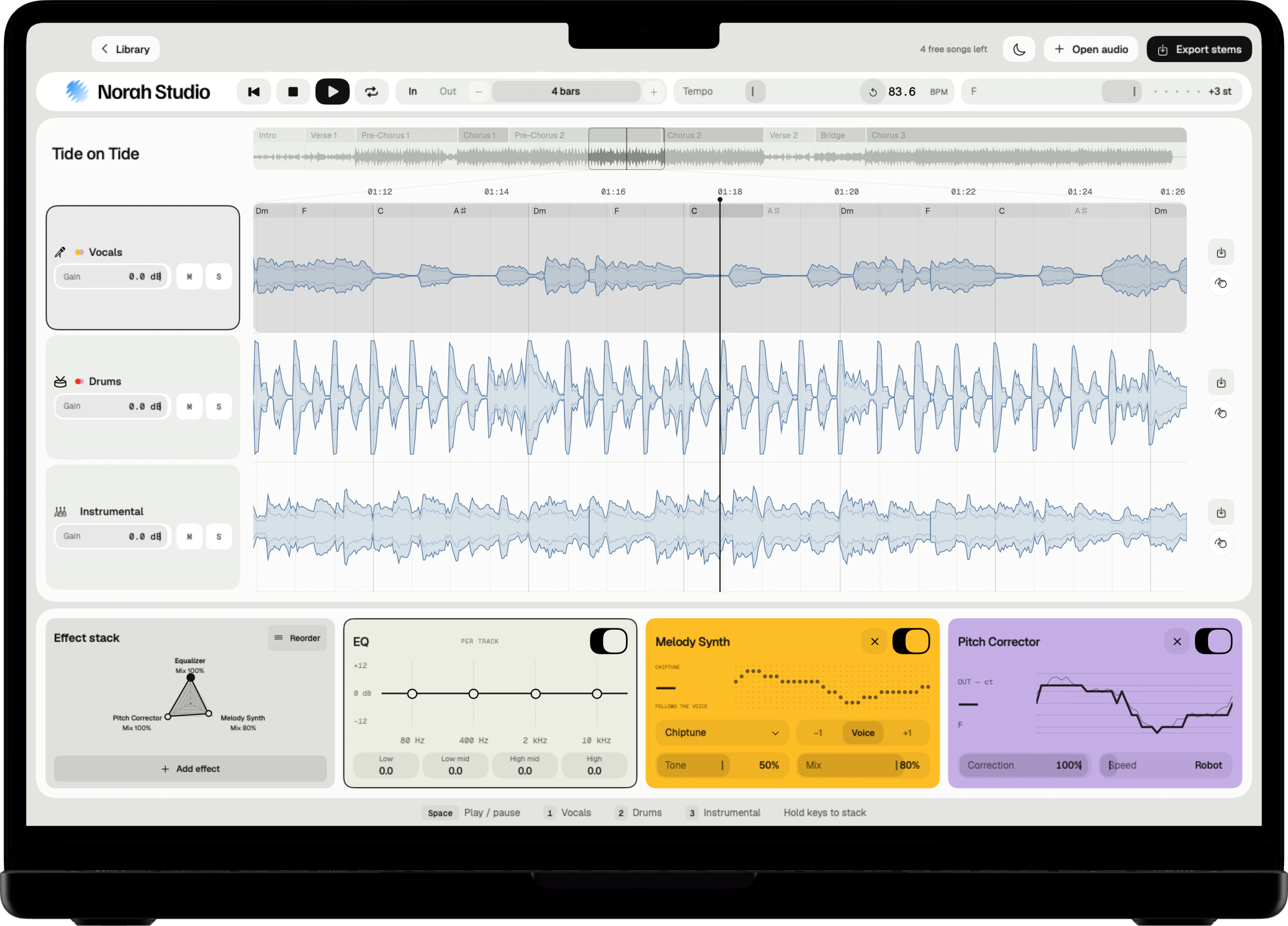The width and height of the screenshot is (1288, 926).
Task: Remove the Melody Synth effect
Action: pos(874,642)
